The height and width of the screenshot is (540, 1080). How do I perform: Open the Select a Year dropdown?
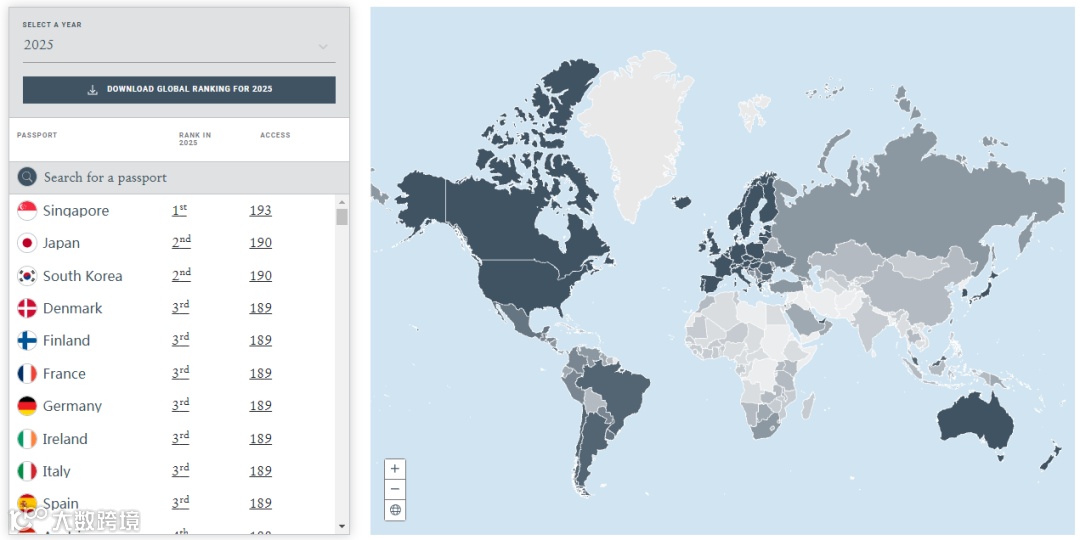(x=179, y=45)
